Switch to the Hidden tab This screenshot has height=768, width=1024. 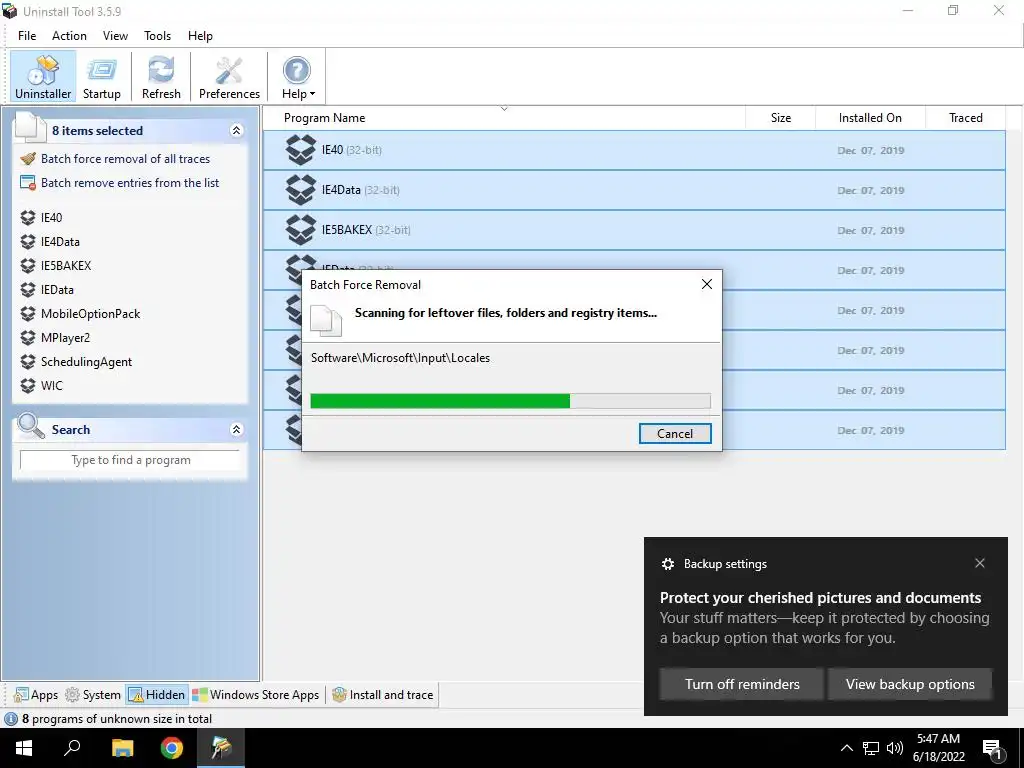(x=157, y=695)
